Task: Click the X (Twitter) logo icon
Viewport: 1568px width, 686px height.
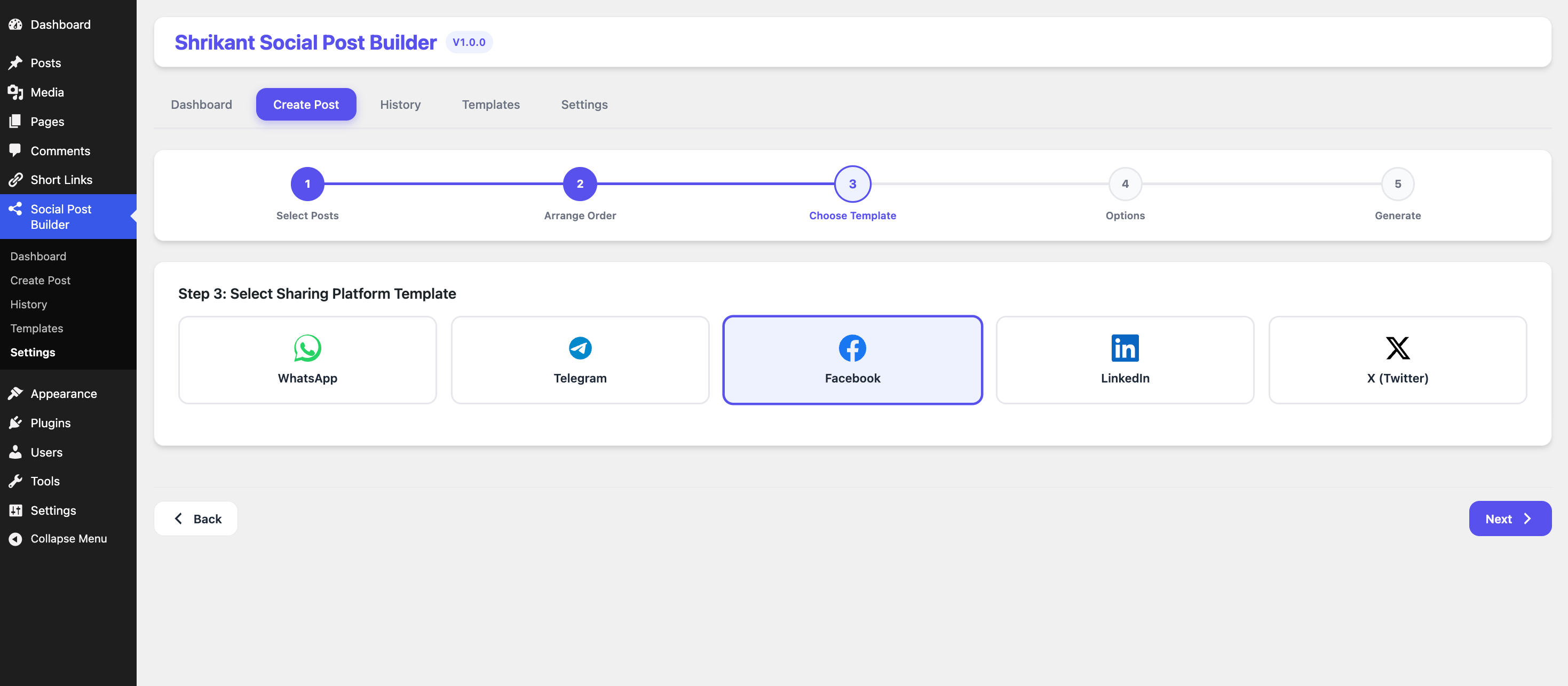Action: pyautogui.click(x=1398, y=348)
